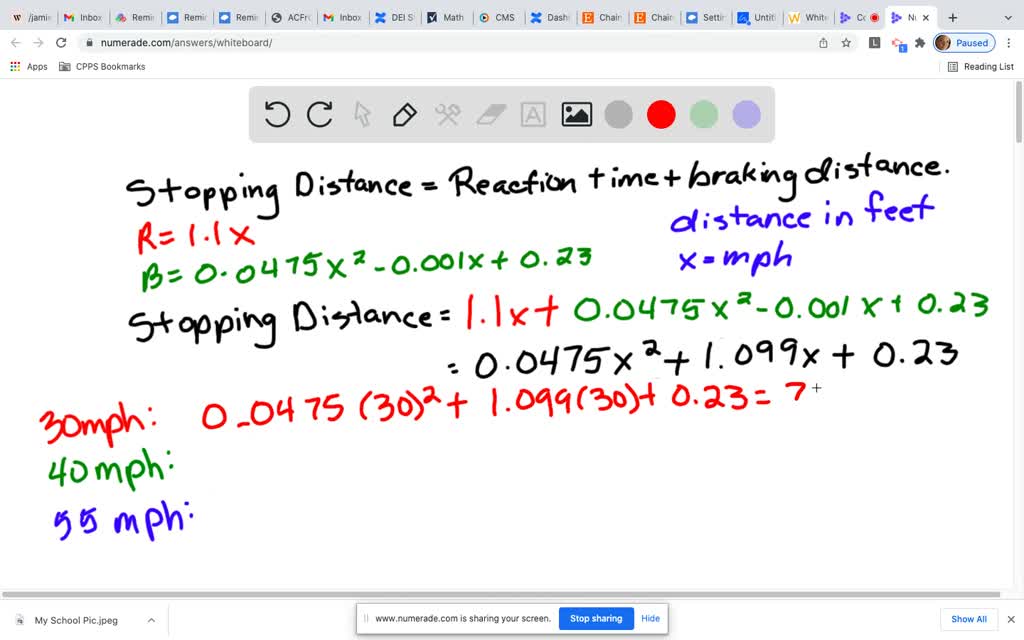Choose the green color circle
Image resolution: width=1024 pixels, height=640 pixels.
pos(704,115)
